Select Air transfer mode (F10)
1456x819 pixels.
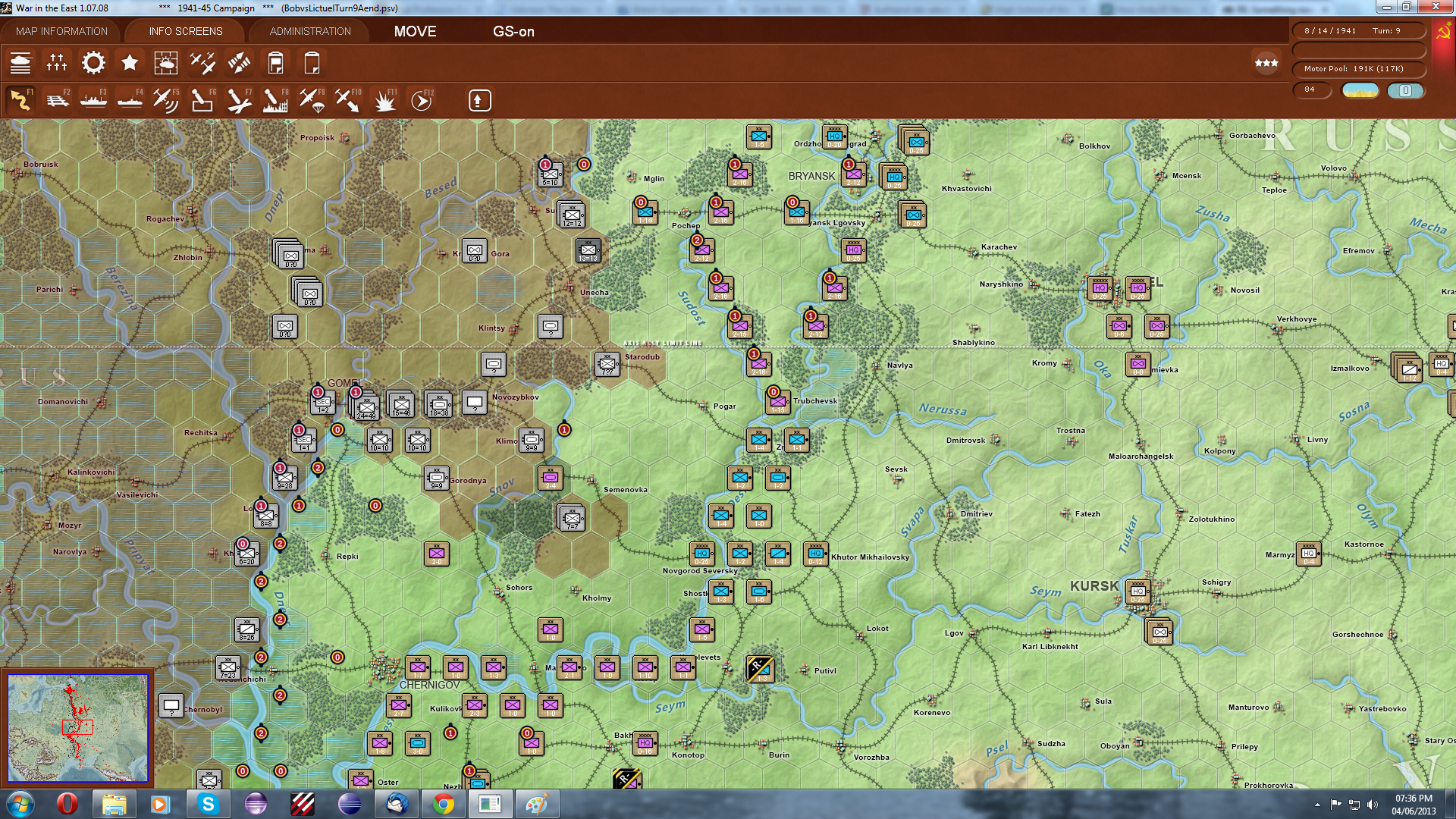pos(348,100)
